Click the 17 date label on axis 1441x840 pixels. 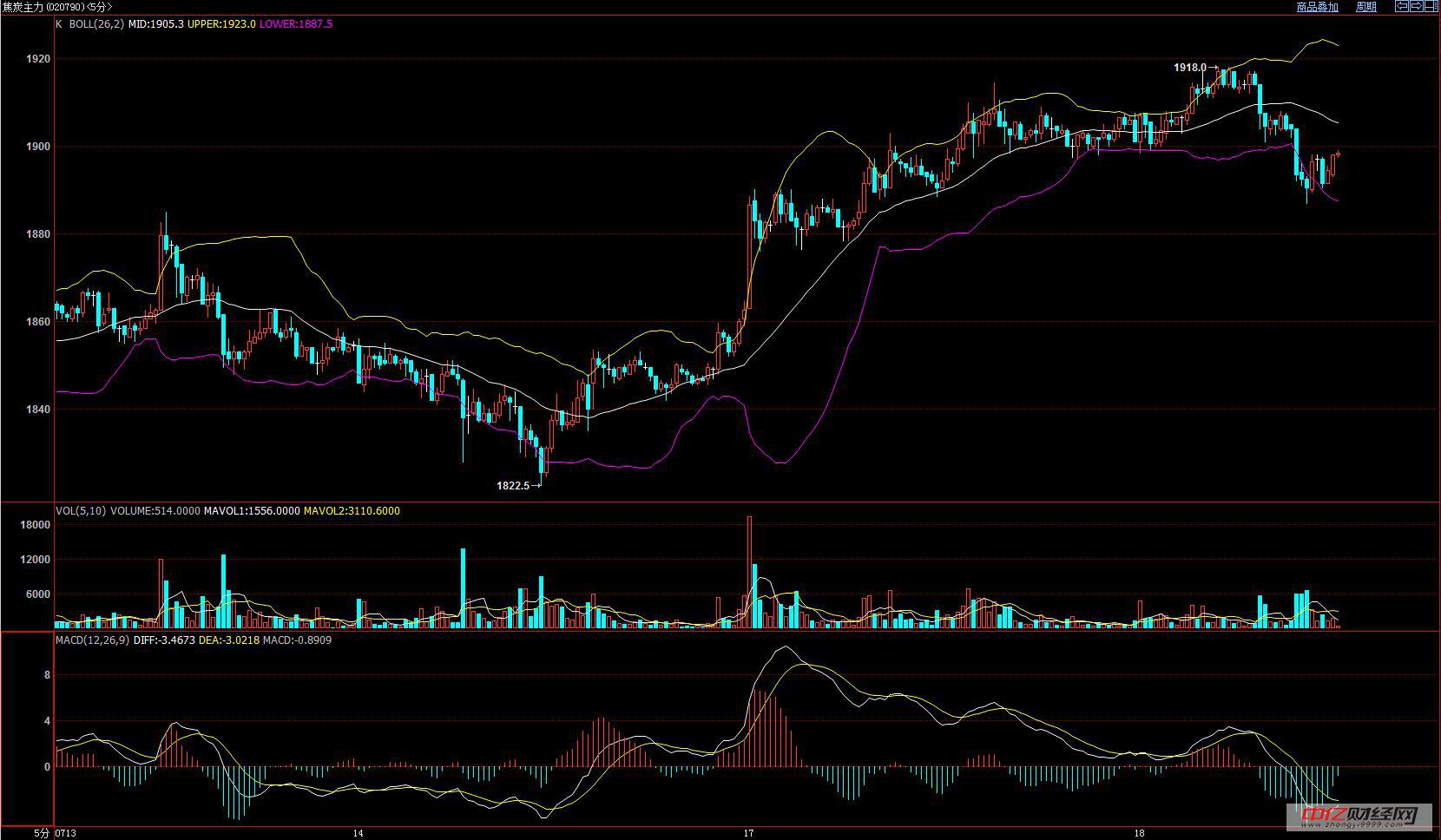[748, 834]
